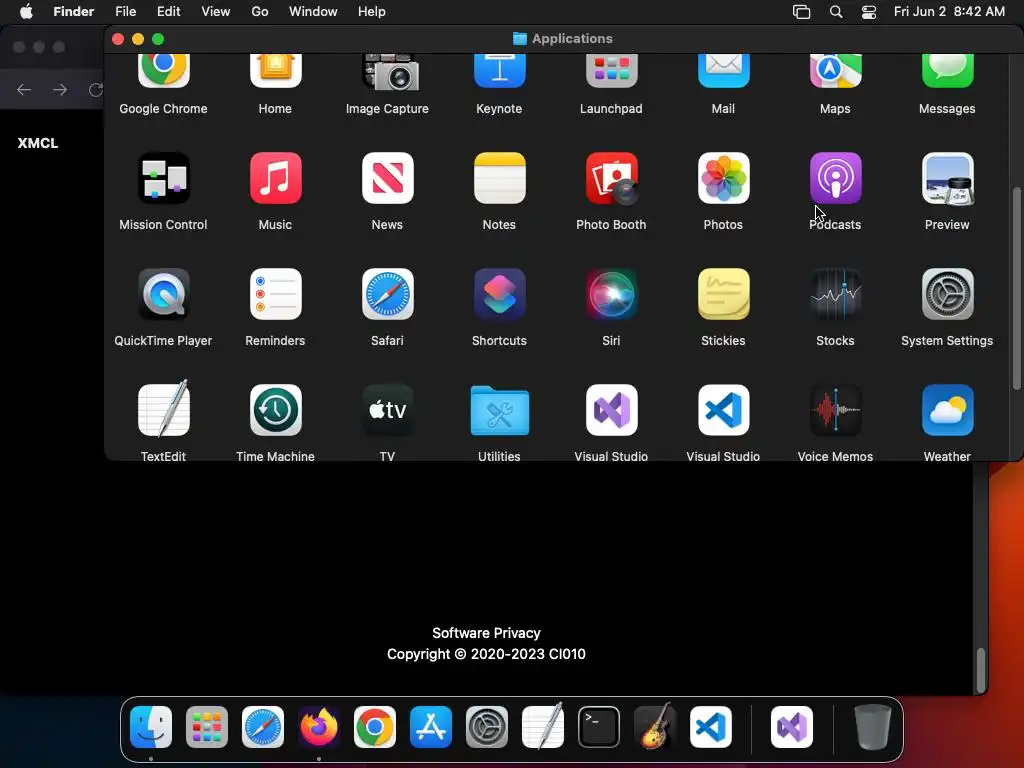Open the Reminders app icon
Viewport: 1024px width, 768px height.
276,294
